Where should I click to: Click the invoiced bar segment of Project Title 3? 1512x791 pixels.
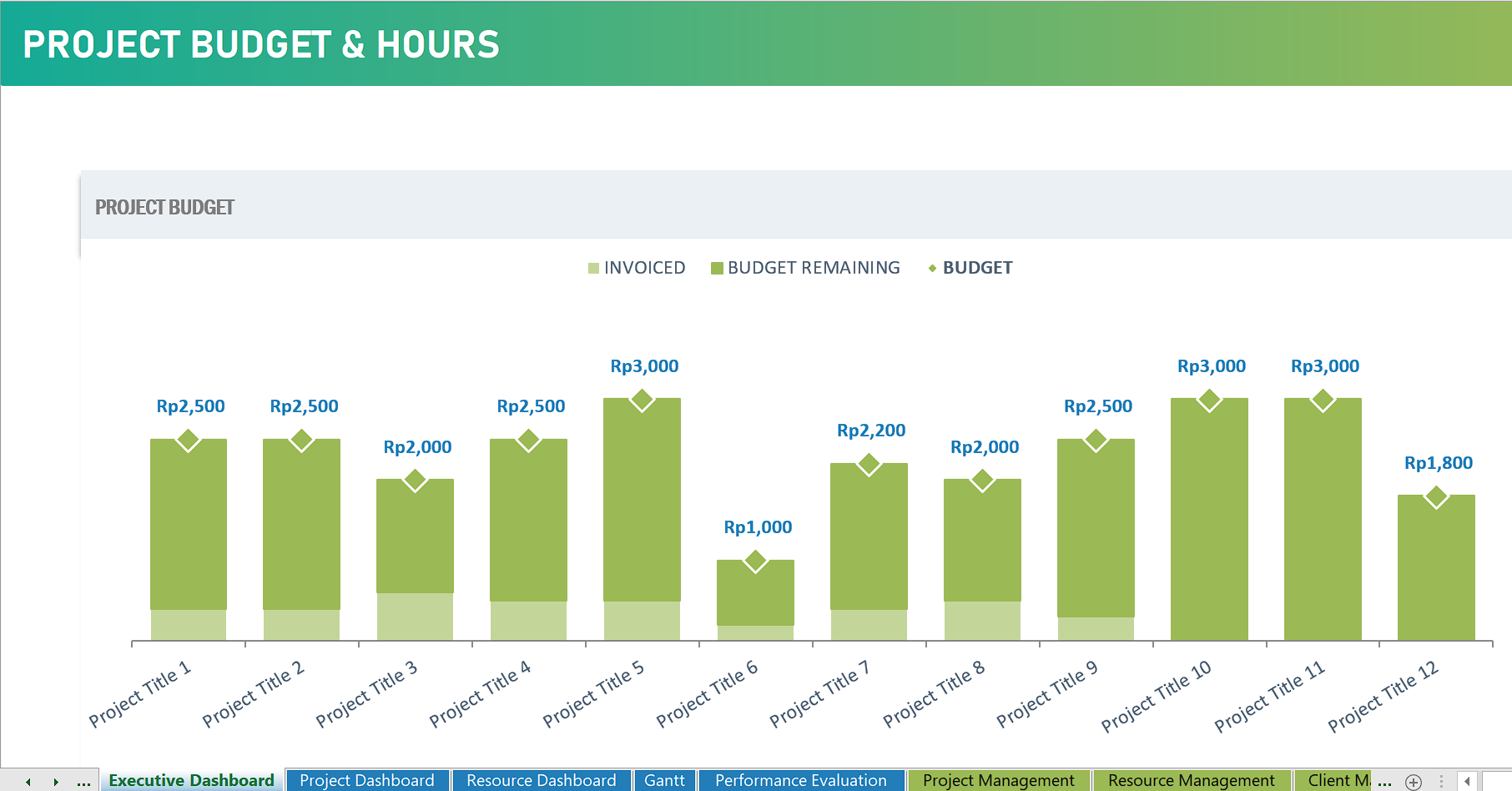coord(415,617)
